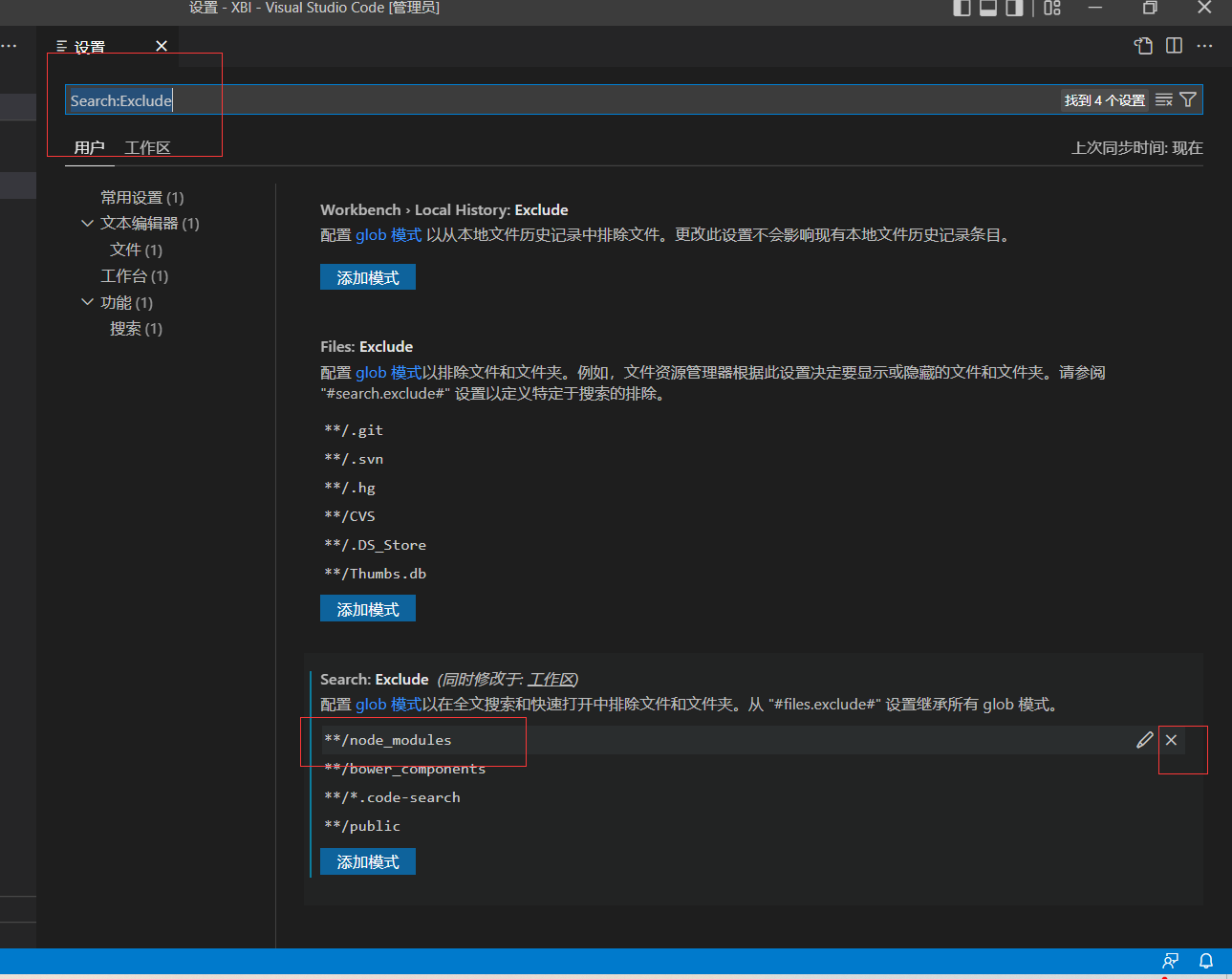Toggle the secondary side bar layout icon
1232x979 pixels.
coord(1014,9)
